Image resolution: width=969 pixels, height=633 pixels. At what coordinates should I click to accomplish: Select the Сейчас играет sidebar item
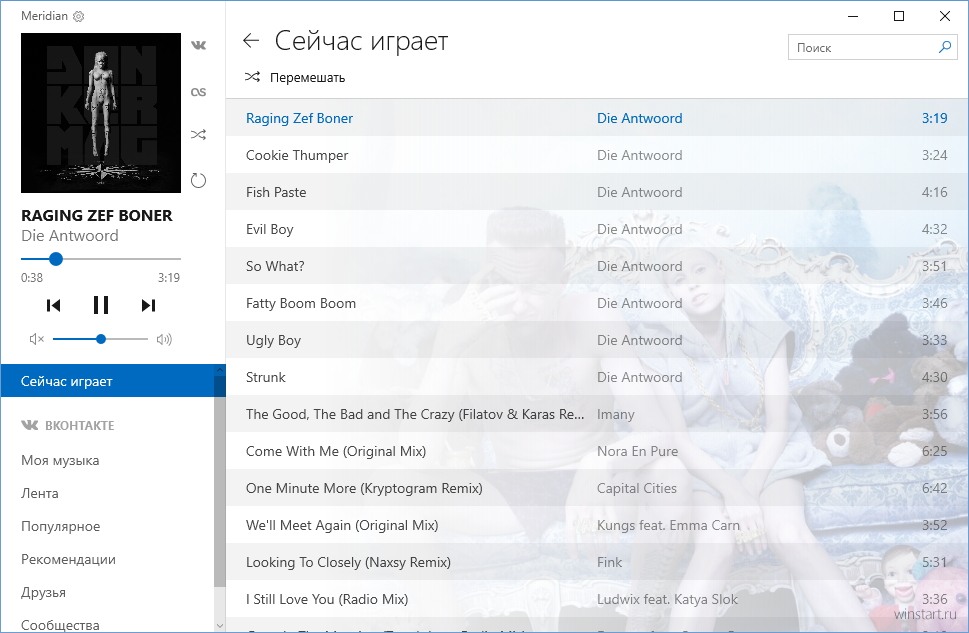click(x=108, y=381)
